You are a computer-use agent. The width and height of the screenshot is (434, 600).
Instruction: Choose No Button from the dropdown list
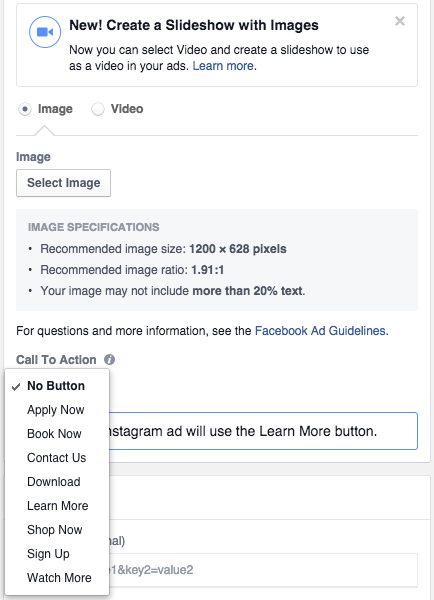coord(57,386)
